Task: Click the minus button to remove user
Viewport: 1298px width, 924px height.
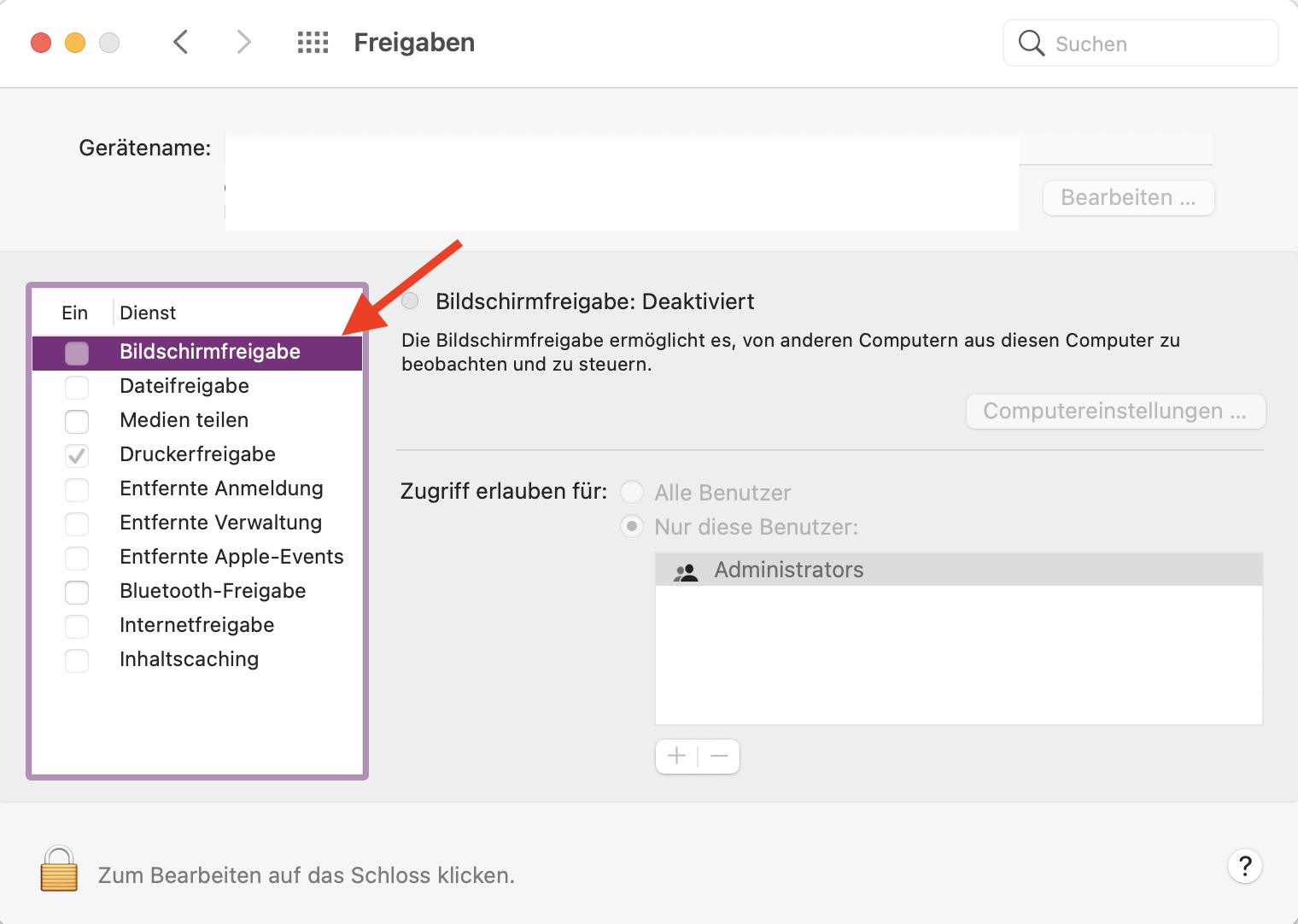Action: [x=719, y=756]
